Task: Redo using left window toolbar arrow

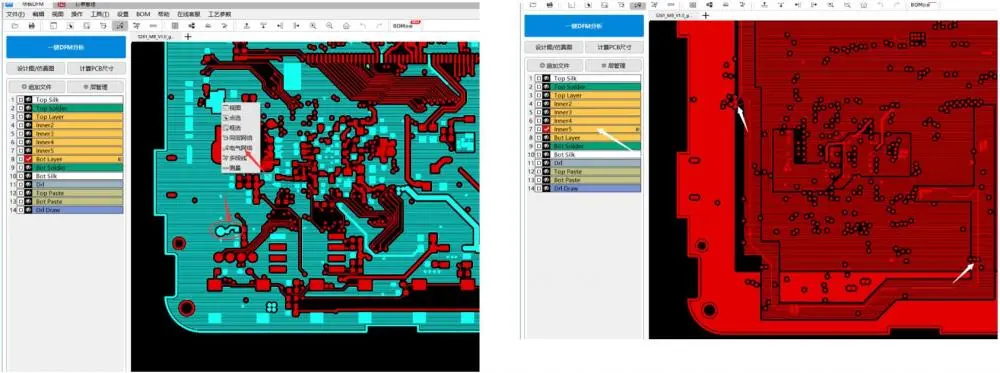Action: 379,26
